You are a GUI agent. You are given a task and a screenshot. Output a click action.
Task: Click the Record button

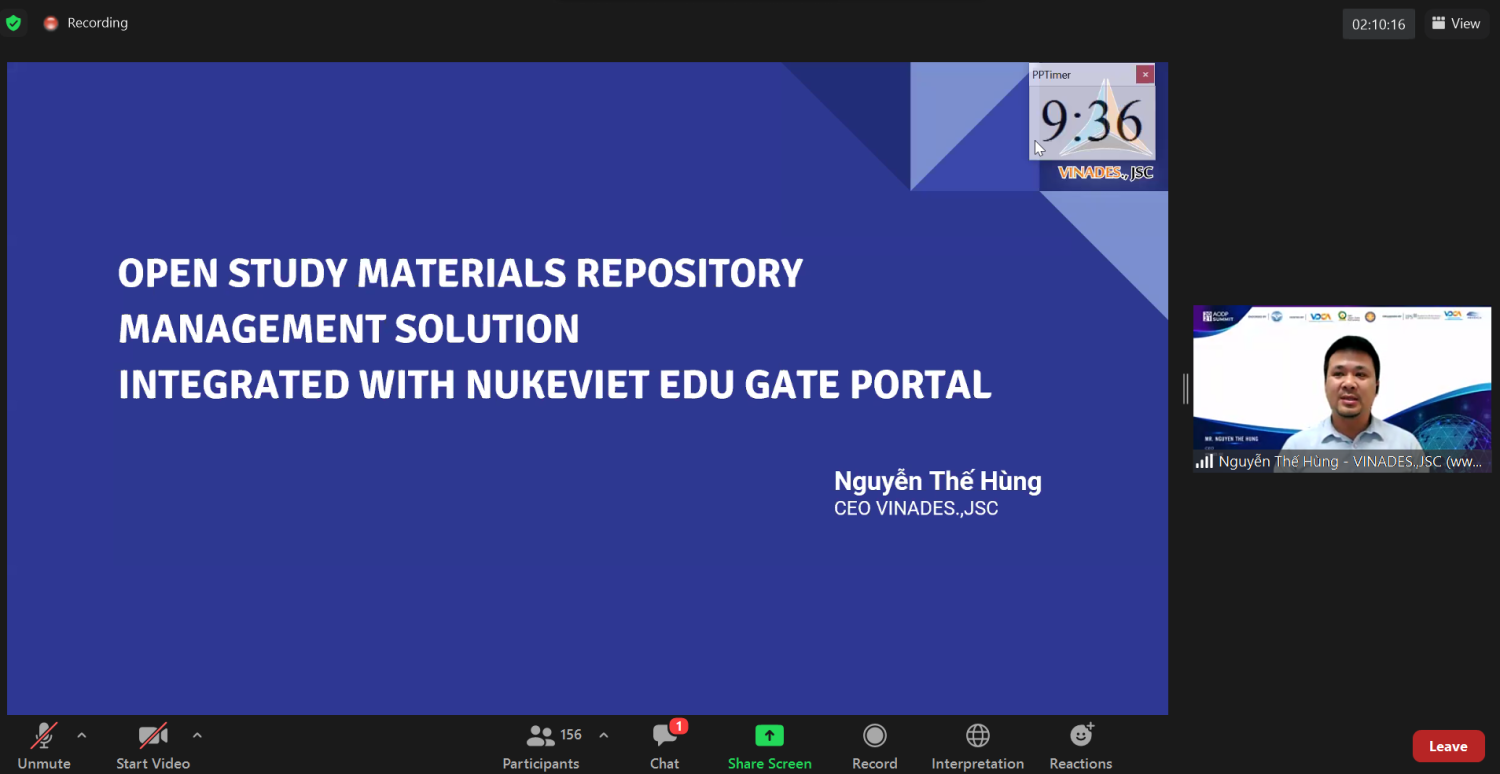point(875,746)
